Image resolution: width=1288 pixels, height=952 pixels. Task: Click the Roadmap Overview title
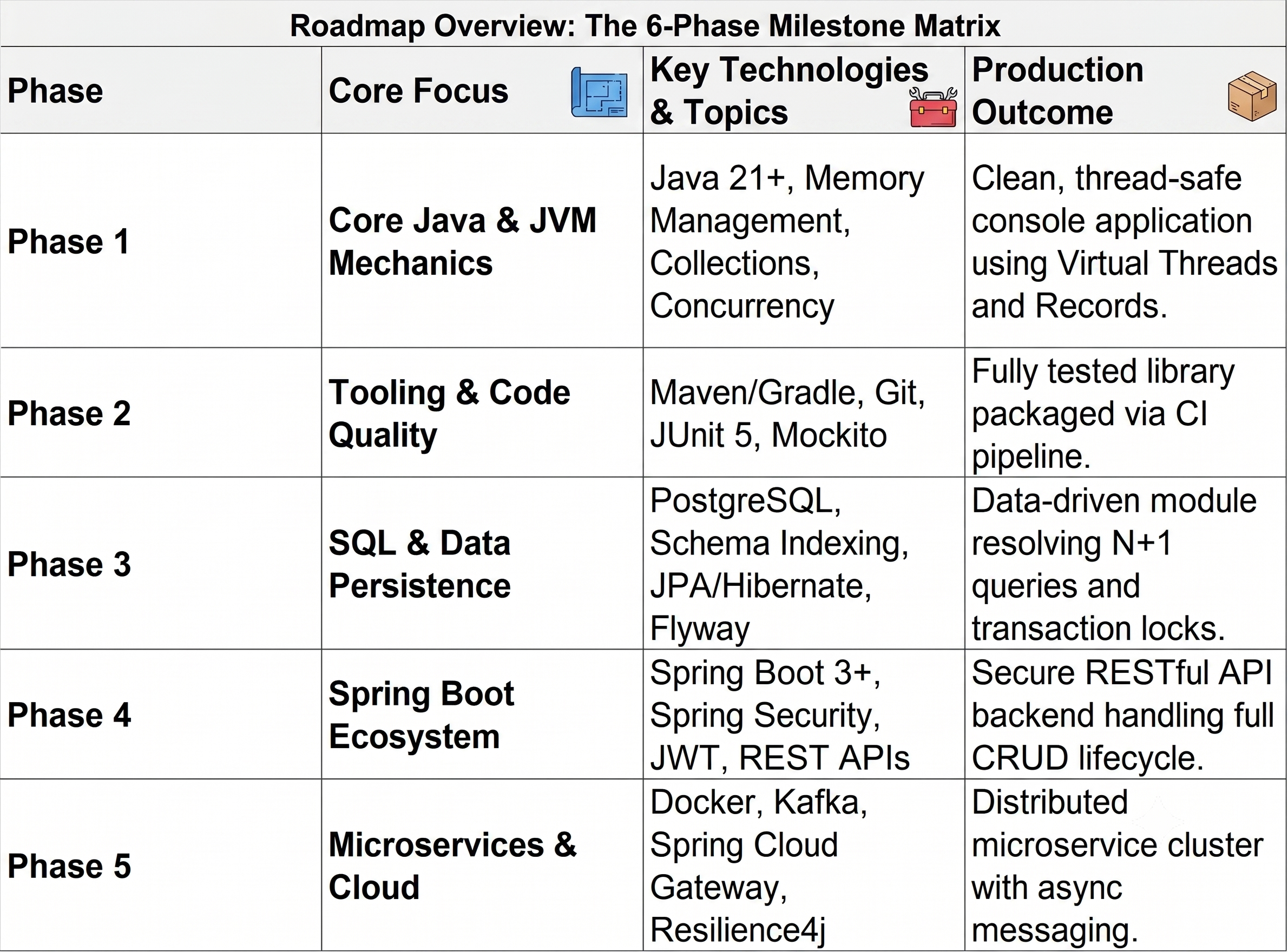[645, 25]
